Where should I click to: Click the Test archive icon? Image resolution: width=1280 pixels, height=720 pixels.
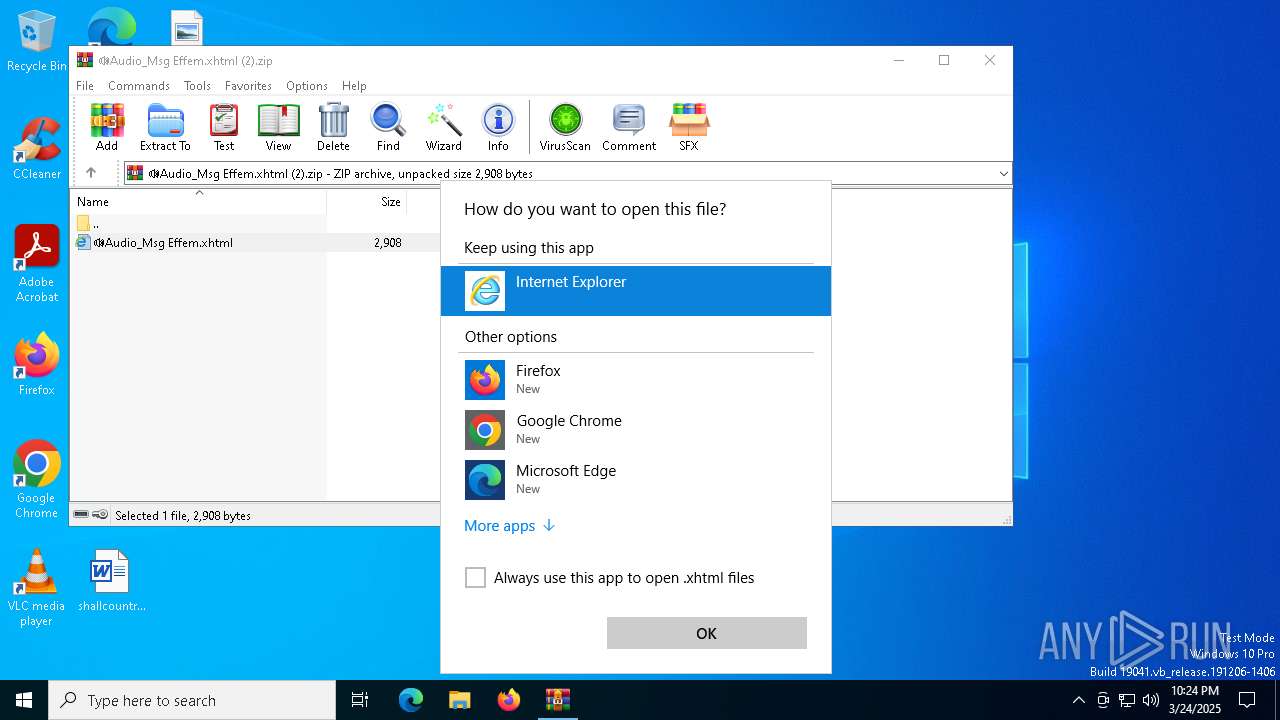click(x=224, y=127)
